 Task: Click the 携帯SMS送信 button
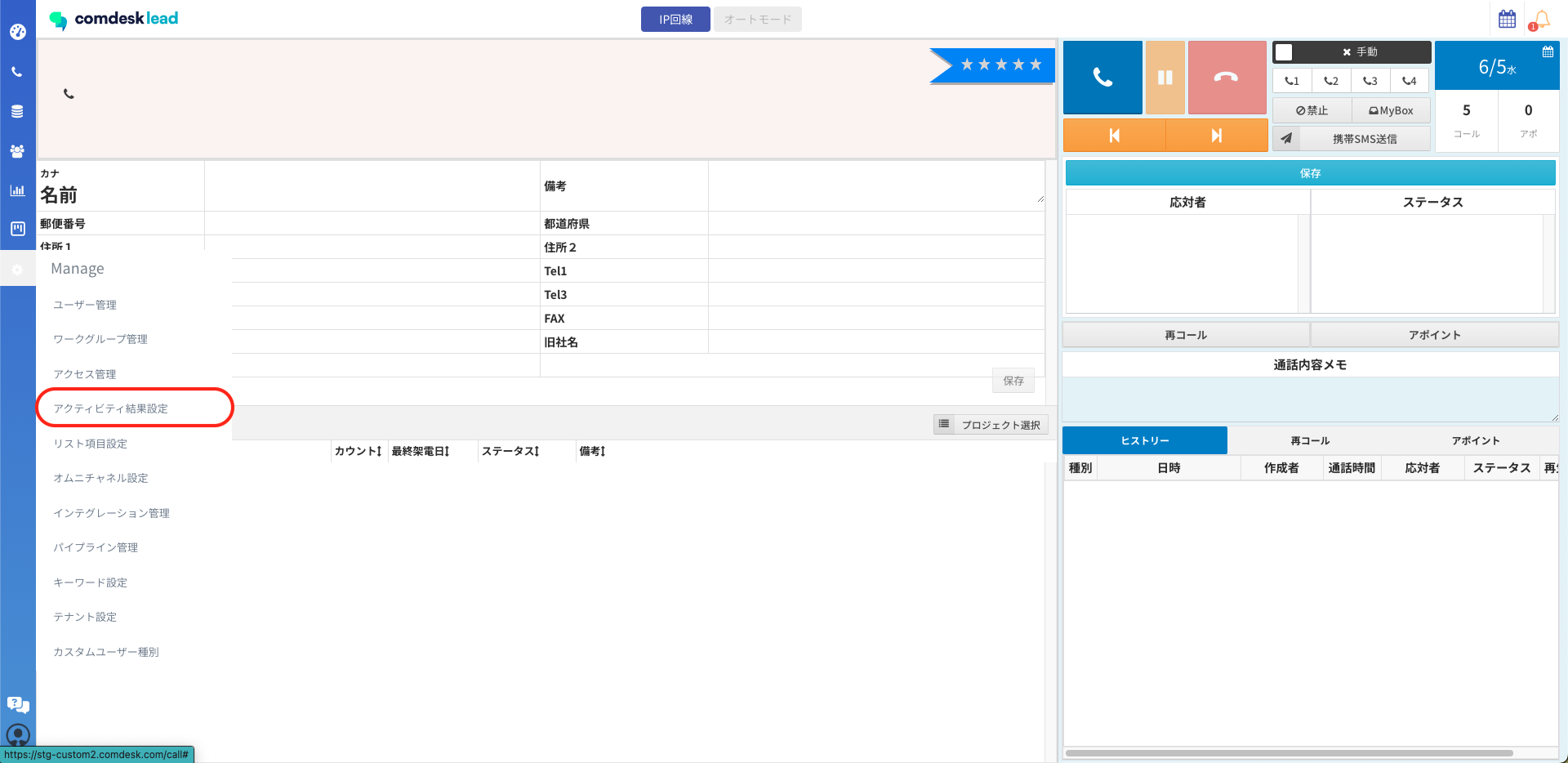[1364, 139]
